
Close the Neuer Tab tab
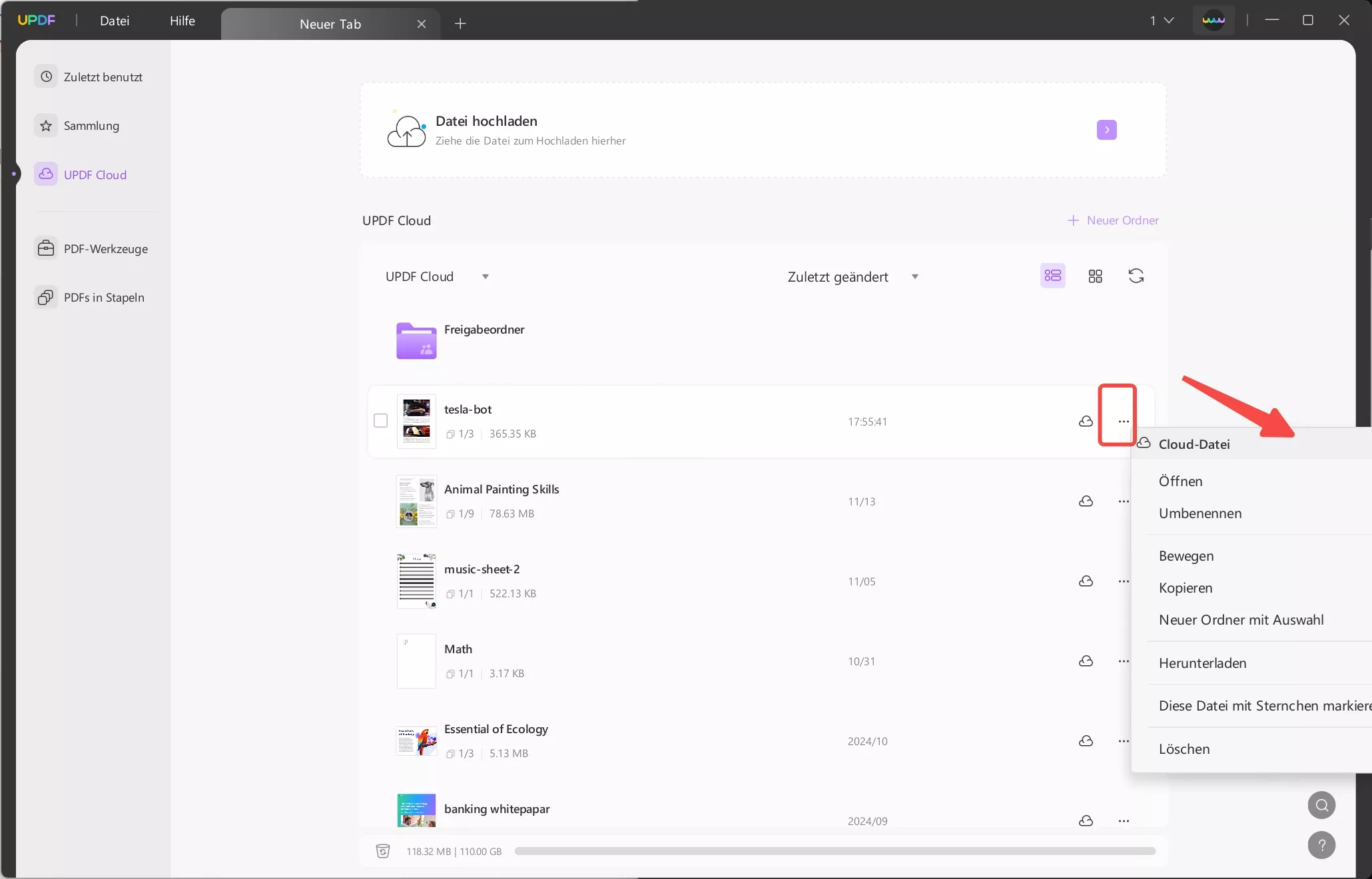tap(422, 24)
